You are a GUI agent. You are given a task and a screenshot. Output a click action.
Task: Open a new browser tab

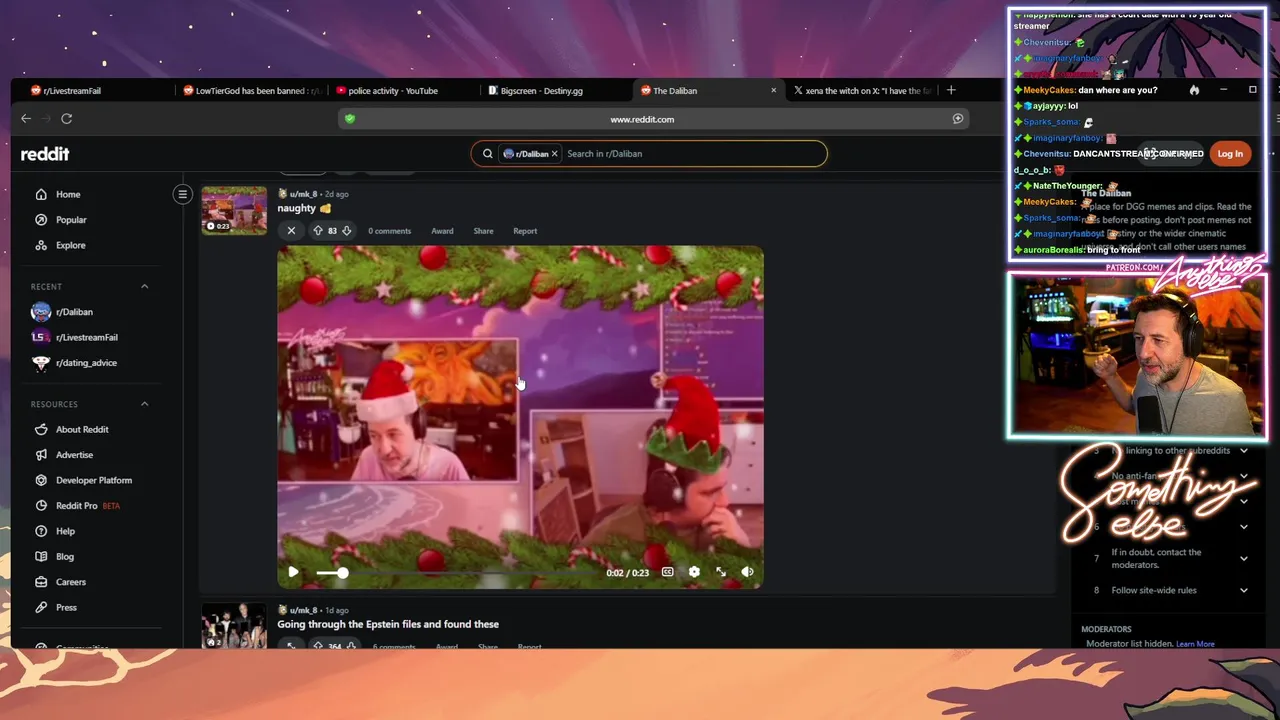(951, 90)
